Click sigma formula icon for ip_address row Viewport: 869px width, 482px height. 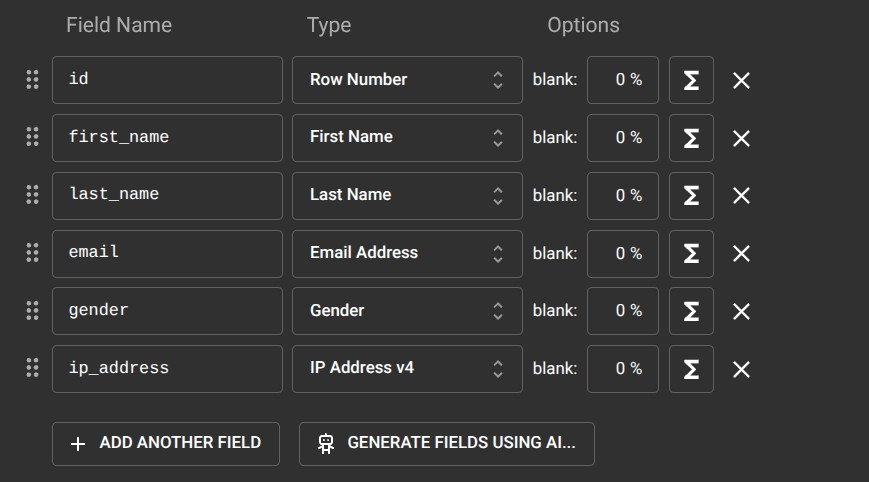click(x=691, y=369)
